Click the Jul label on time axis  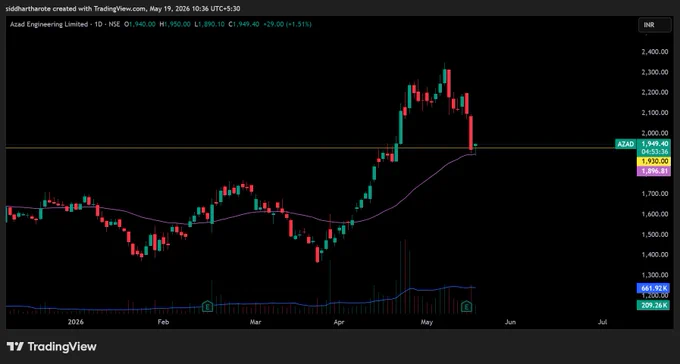(602, 322)
